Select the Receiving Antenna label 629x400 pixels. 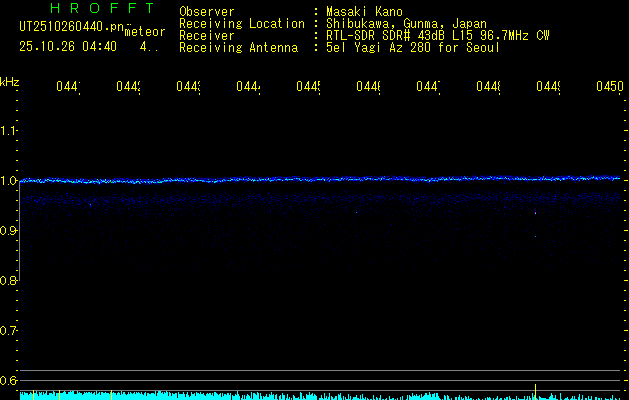click(x=238, y=47)
